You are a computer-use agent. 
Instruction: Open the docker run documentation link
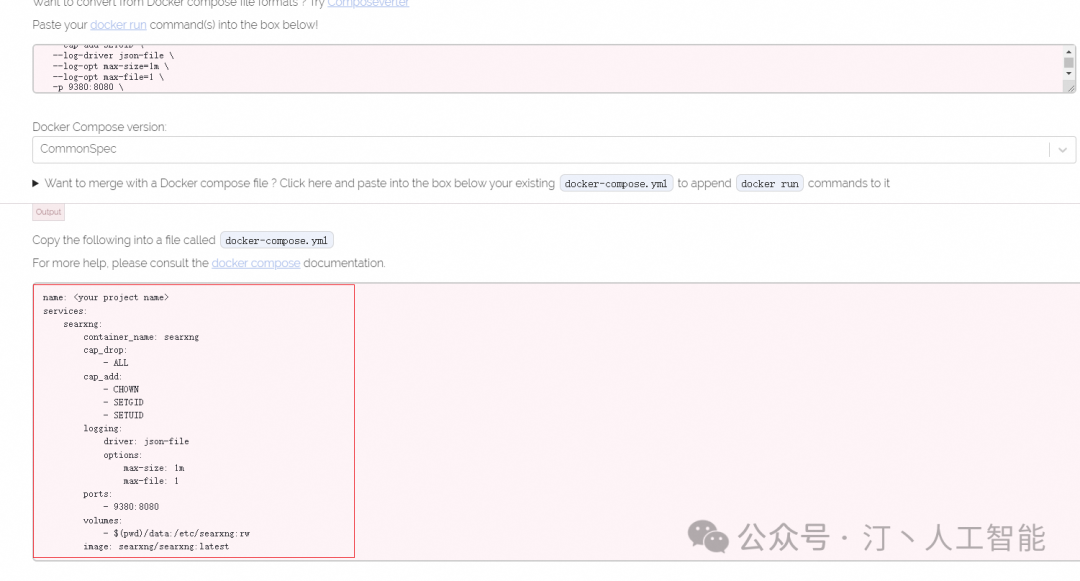tap(118, 25)
